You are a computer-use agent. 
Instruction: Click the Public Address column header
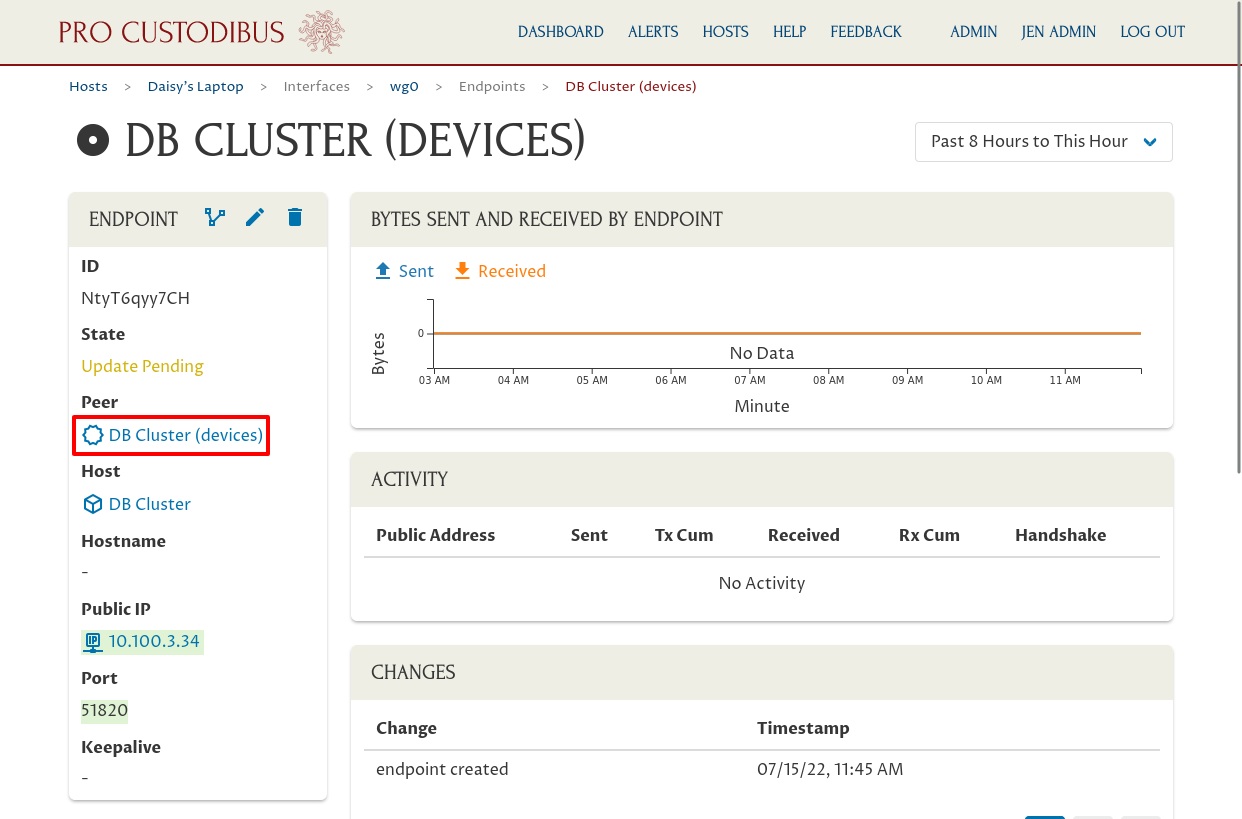[x=436, y=535]
